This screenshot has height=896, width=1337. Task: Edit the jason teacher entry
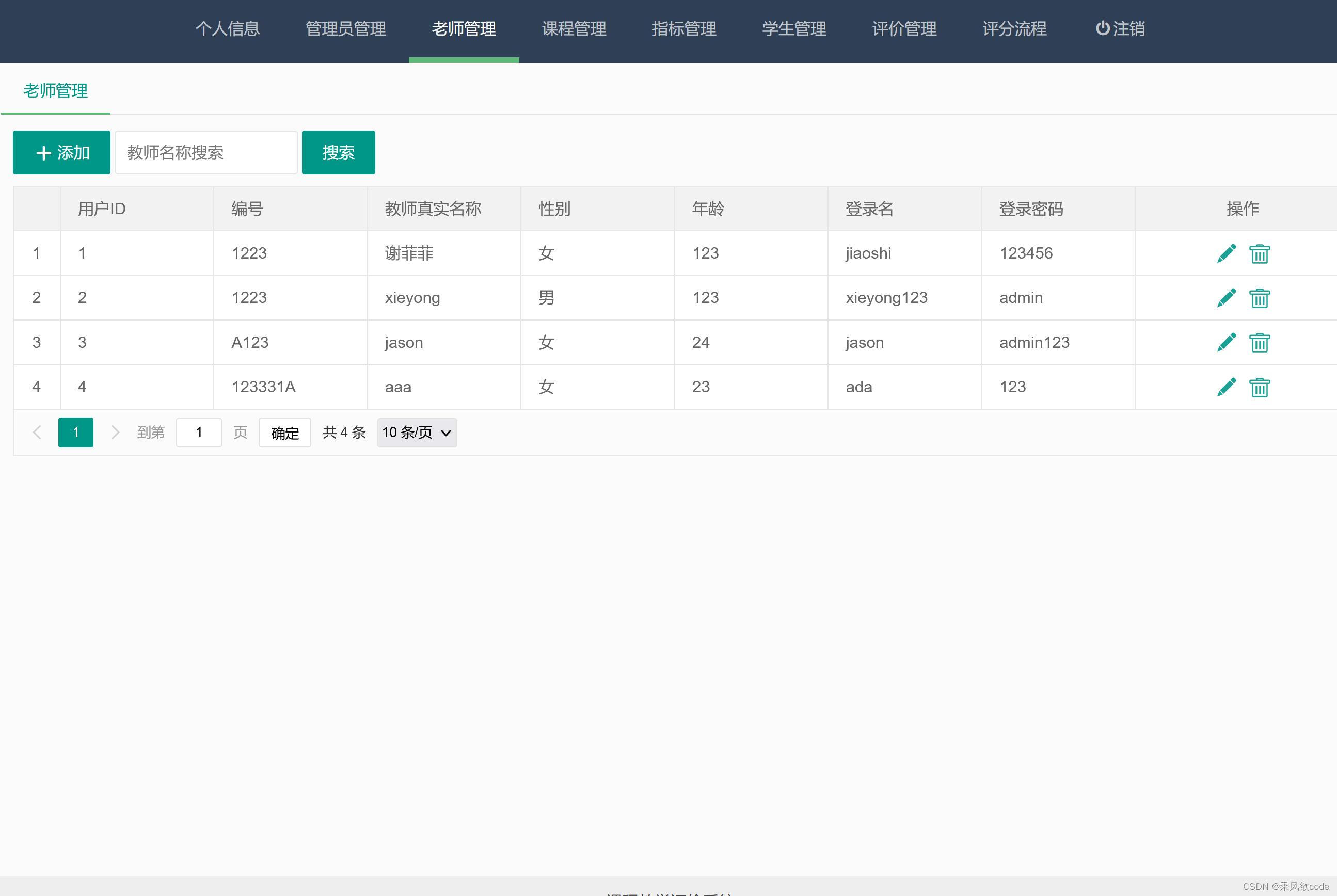(1226, 342)
